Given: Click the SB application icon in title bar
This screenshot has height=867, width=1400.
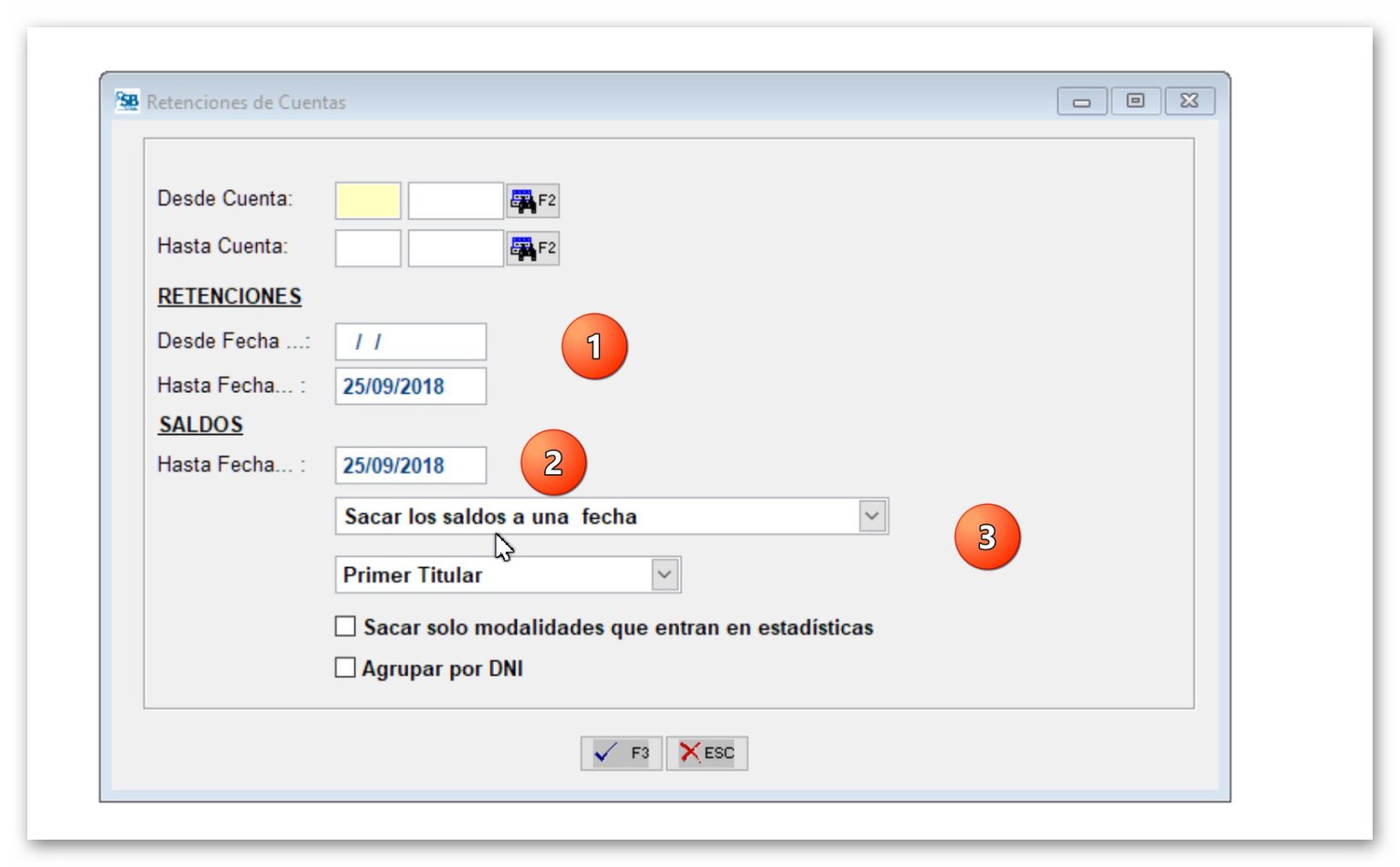Looking at the screenshot, I should click(128, 101).
